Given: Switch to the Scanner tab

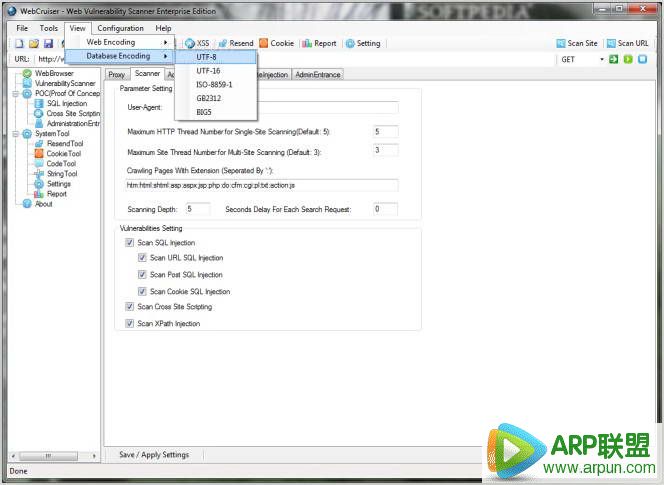Looking at the screenshot, I should click(147, 73).
